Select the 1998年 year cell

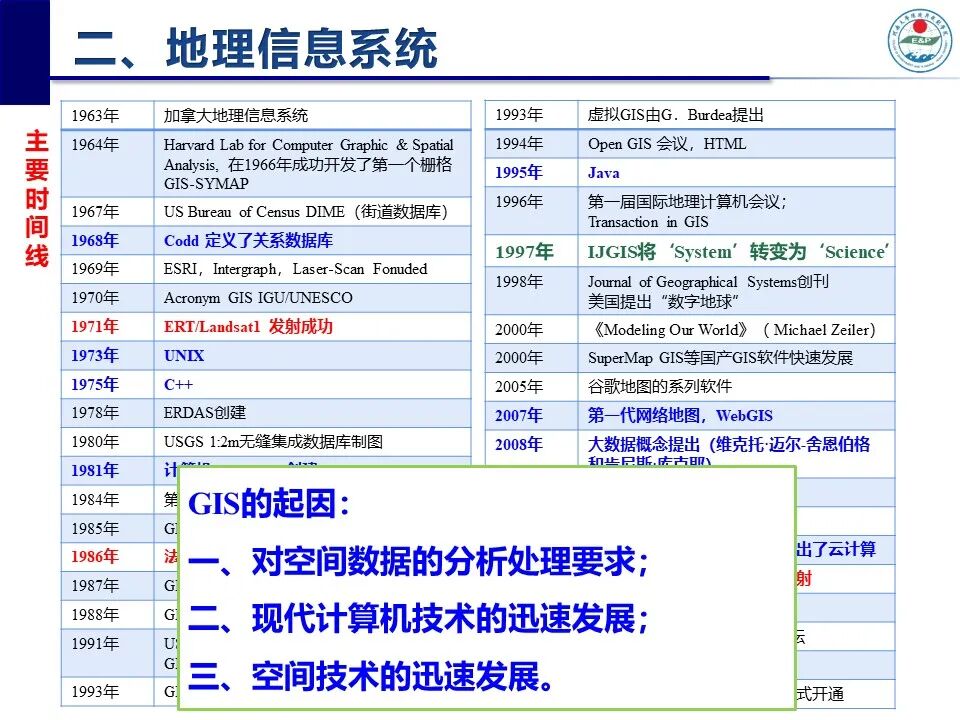(531, 291)
